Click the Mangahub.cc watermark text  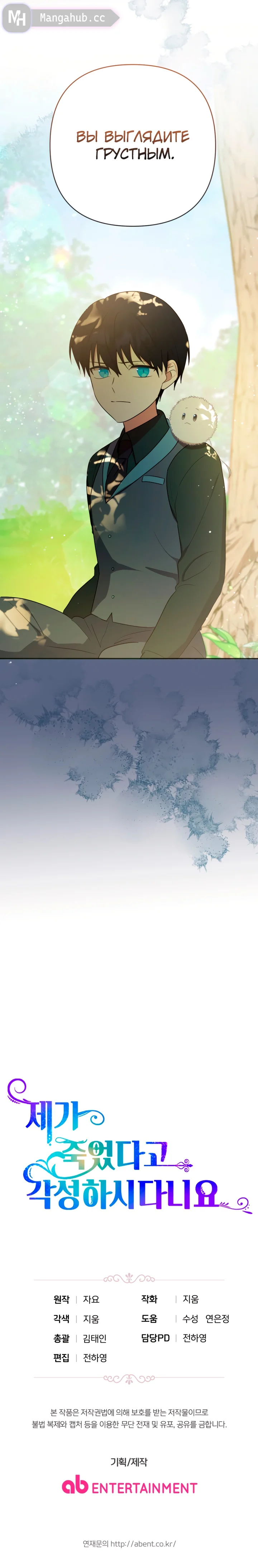tap(72, 18)
